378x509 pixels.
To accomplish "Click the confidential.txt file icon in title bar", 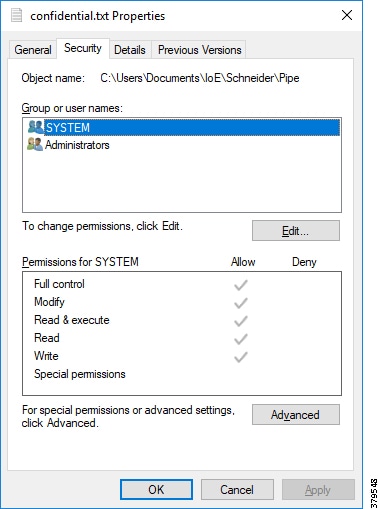I will [16, 15].
